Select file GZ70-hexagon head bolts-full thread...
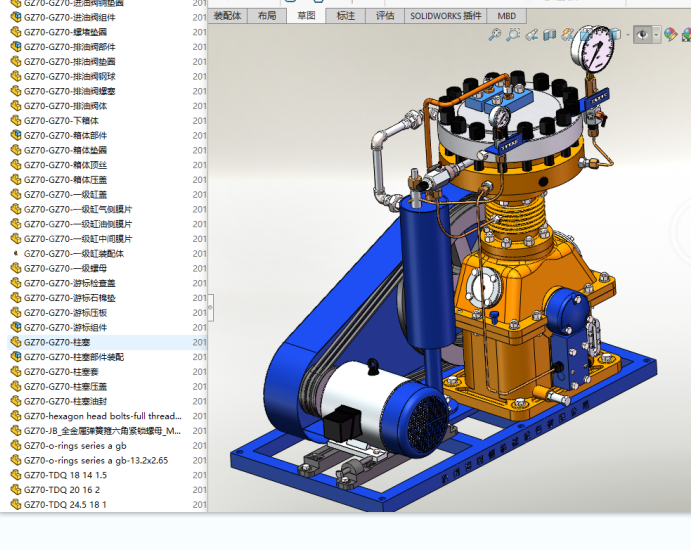 (103, 416)
